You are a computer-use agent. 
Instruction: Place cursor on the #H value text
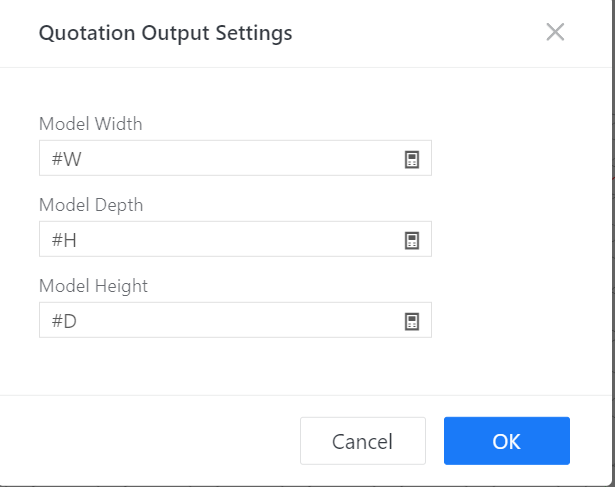pos(63,240)
